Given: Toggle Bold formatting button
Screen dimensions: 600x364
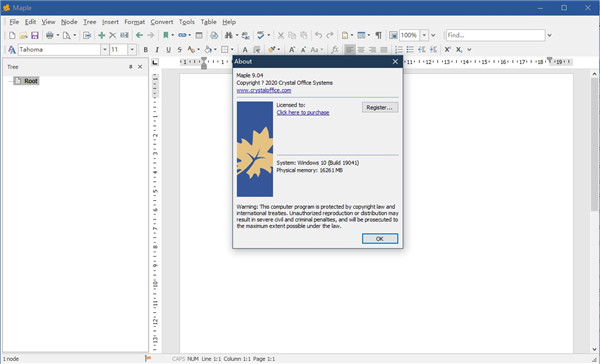Looking at the screenshot, I should pyautogui.click(x=145, y=49).
